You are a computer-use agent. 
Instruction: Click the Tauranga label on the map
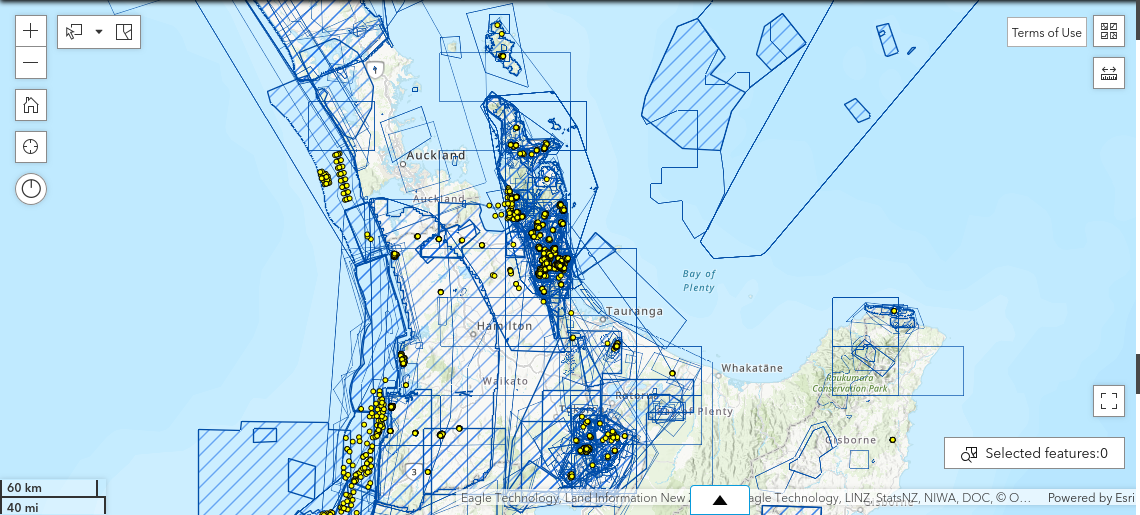(634, 312)
